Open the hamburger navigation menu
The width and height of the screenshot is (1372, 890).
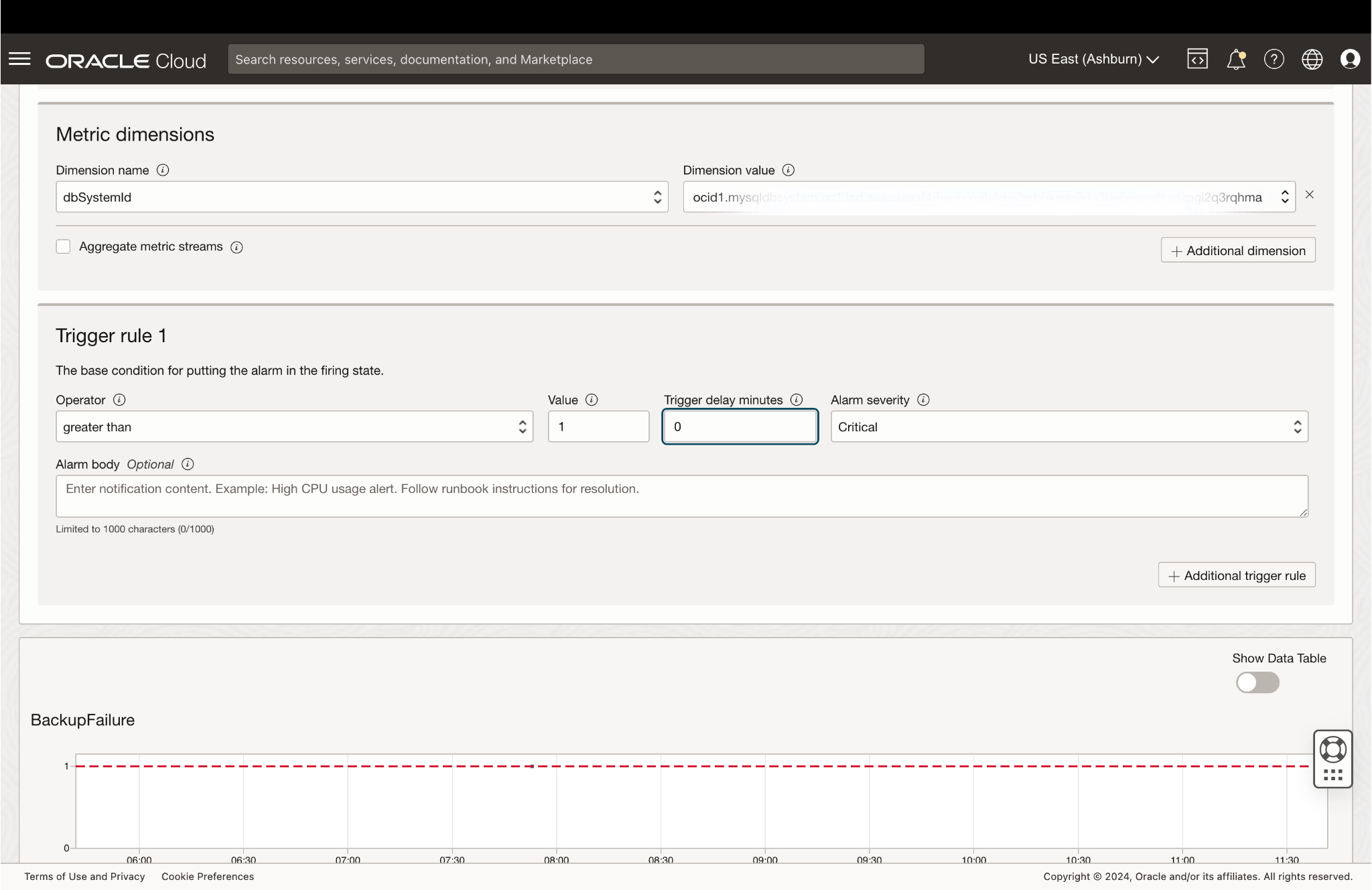pos(19,60)
